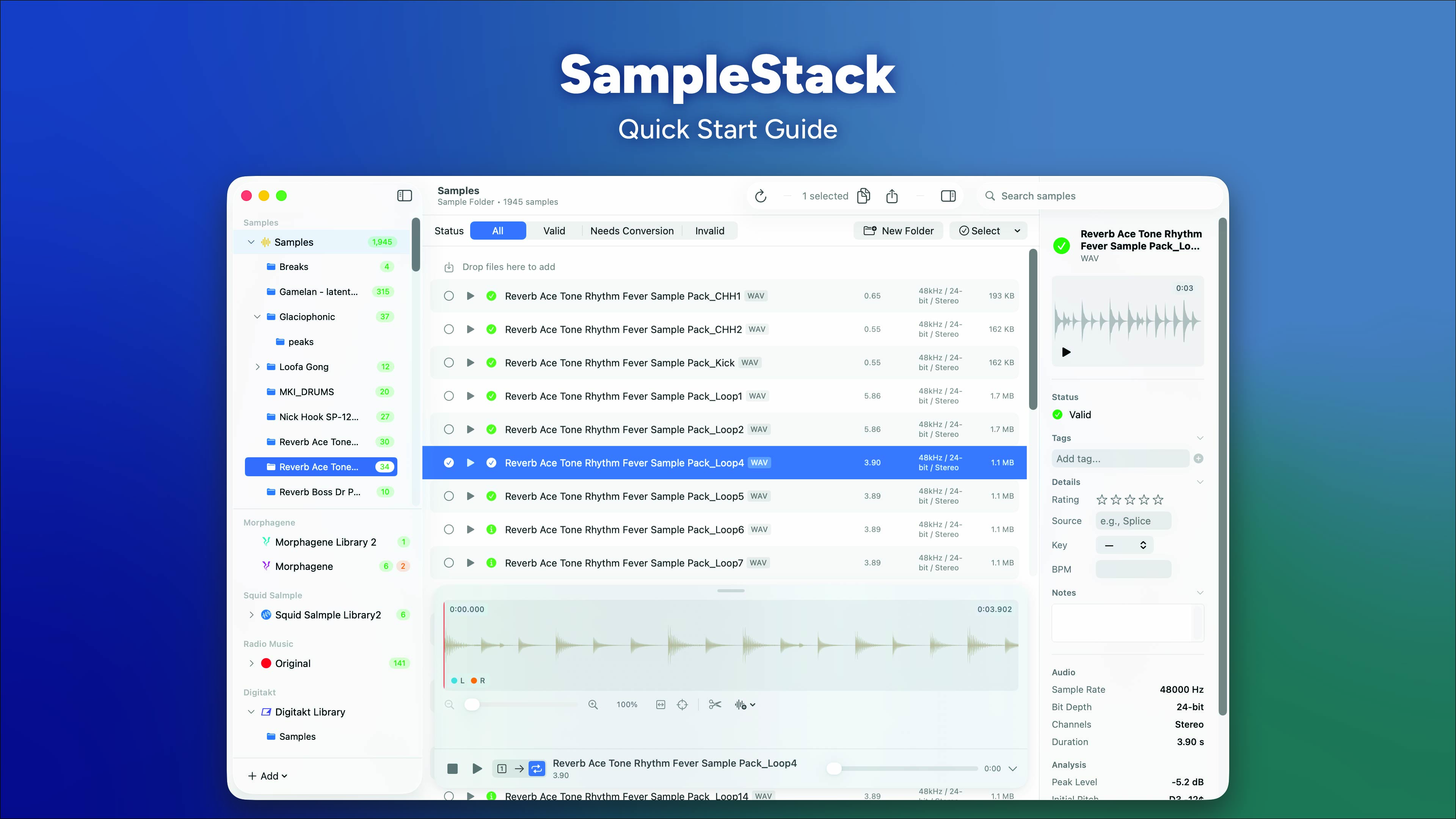
Task: Click the Search samples field
Action: click(x=1074, y=196)
